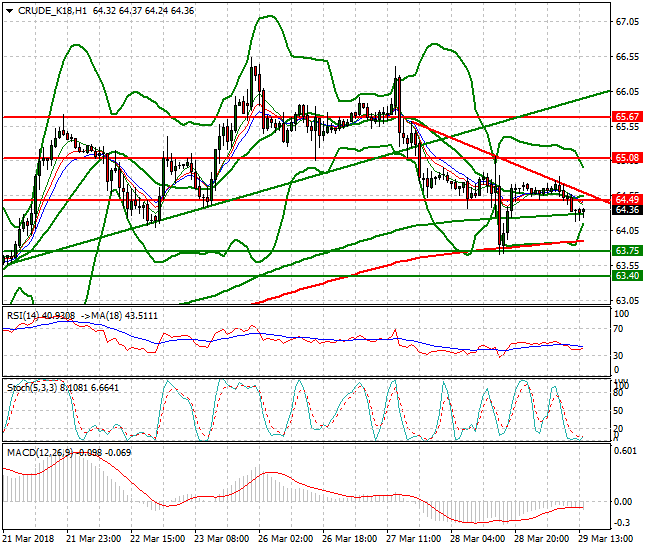This screenshot has height=550, width=650.
Task: Select the Stochastic scale value 50
Action: [618, 411]
